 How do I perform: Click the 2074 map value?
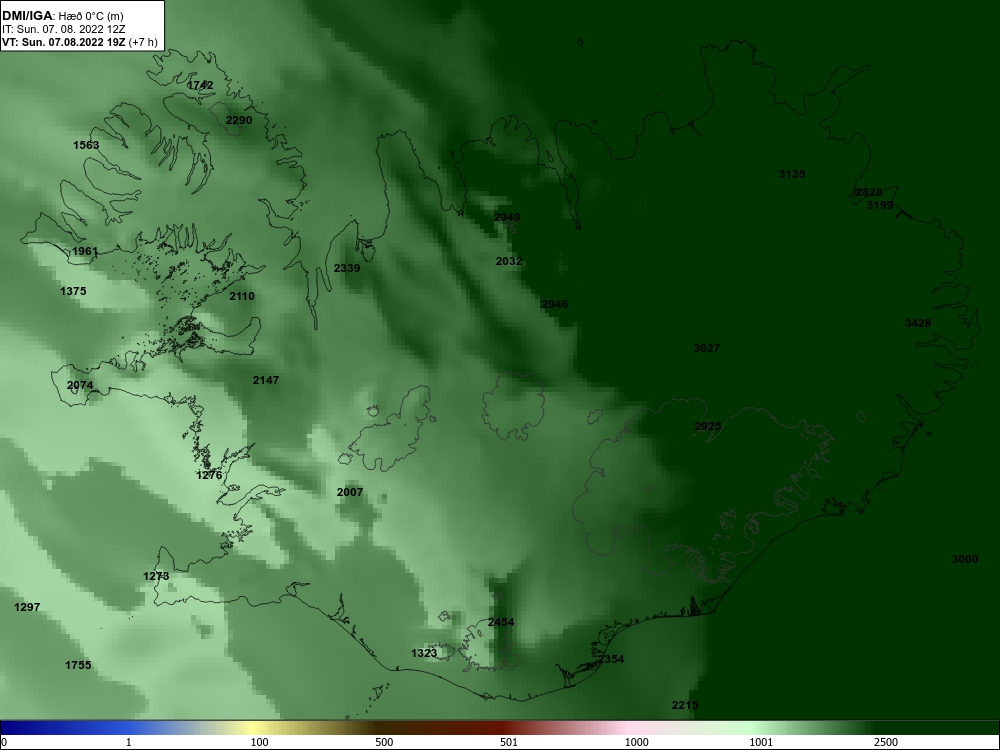click(x=80, y=385)
